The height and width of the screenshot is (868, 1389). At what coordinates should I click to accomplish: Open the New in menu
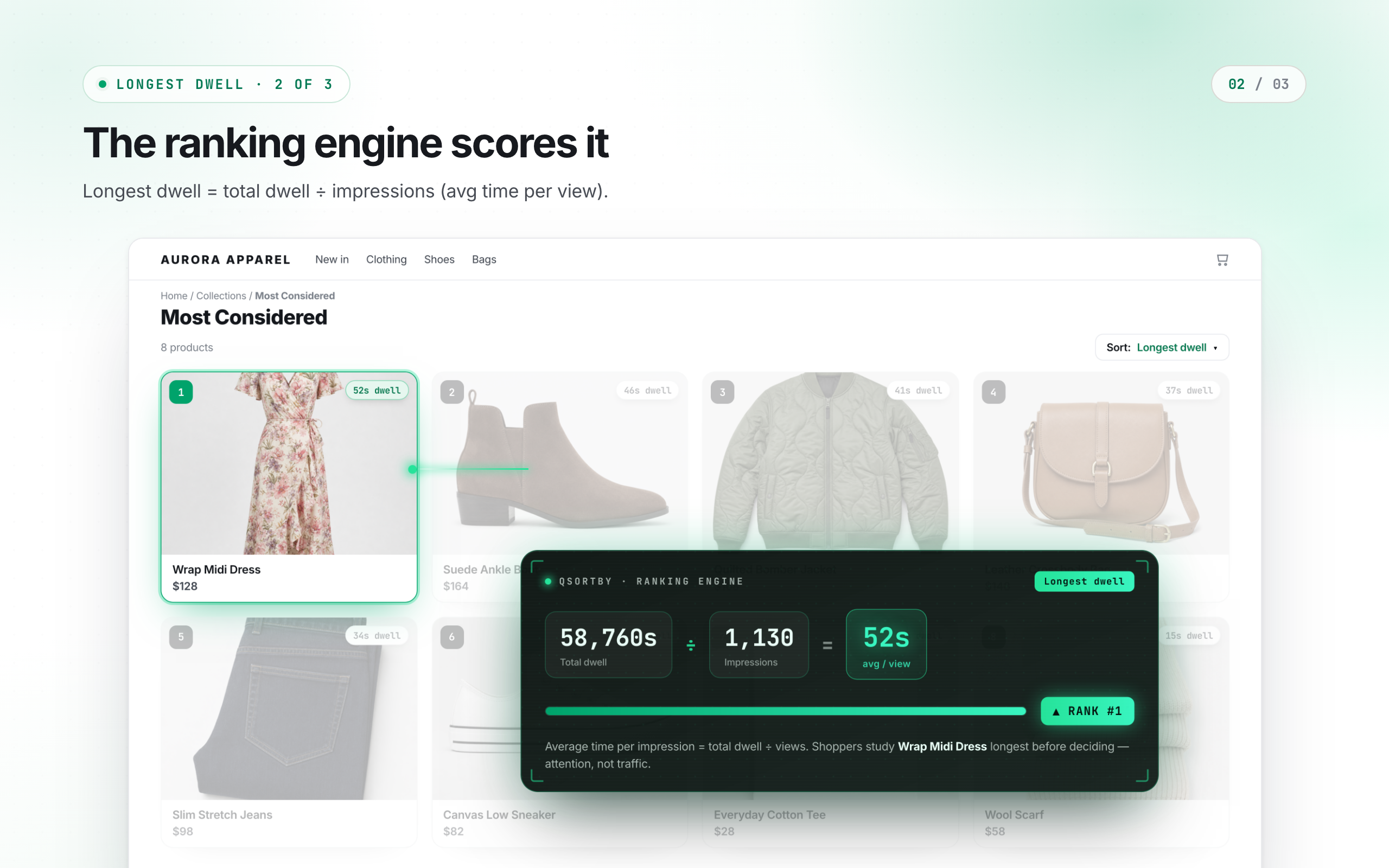pos(332,259)
